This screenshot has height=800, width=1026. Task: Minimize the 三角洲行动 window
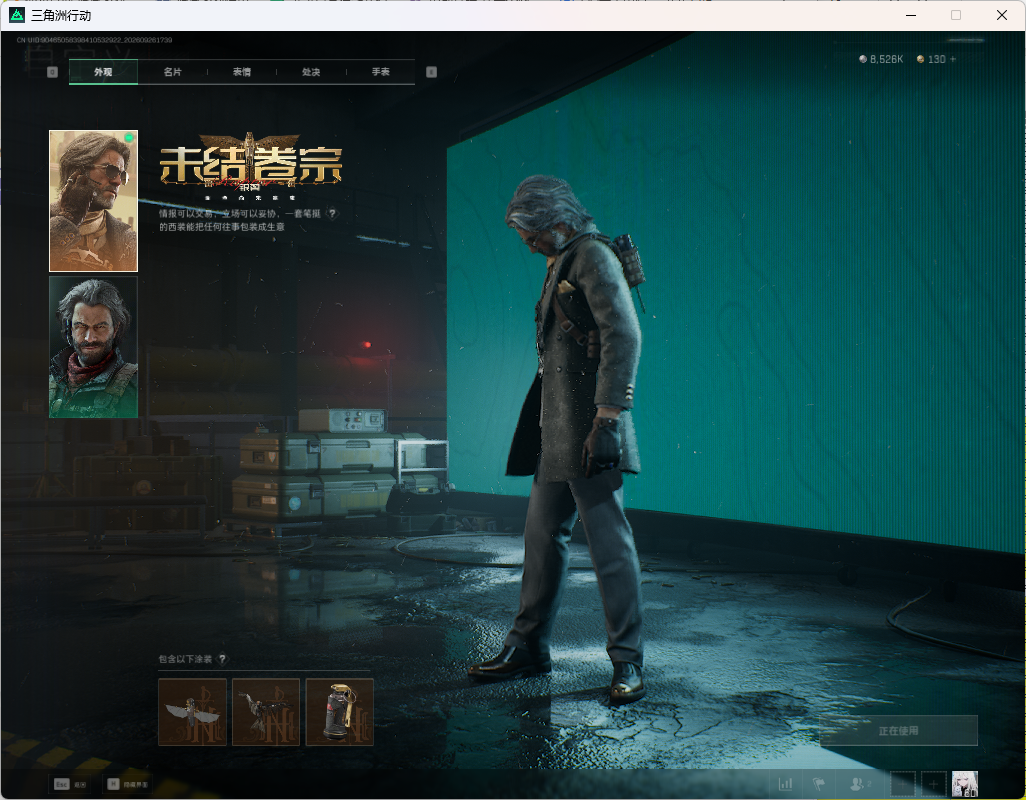tap(911, 15)
